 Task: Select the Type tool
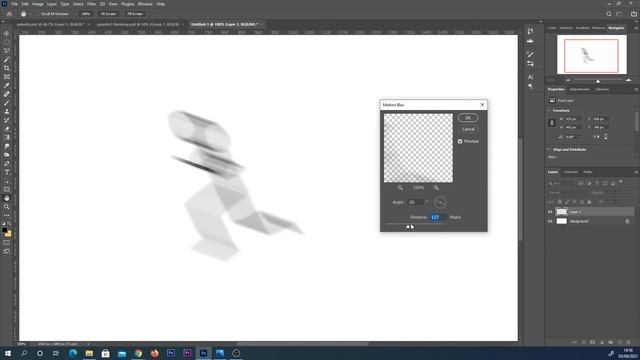coord(7,172)
